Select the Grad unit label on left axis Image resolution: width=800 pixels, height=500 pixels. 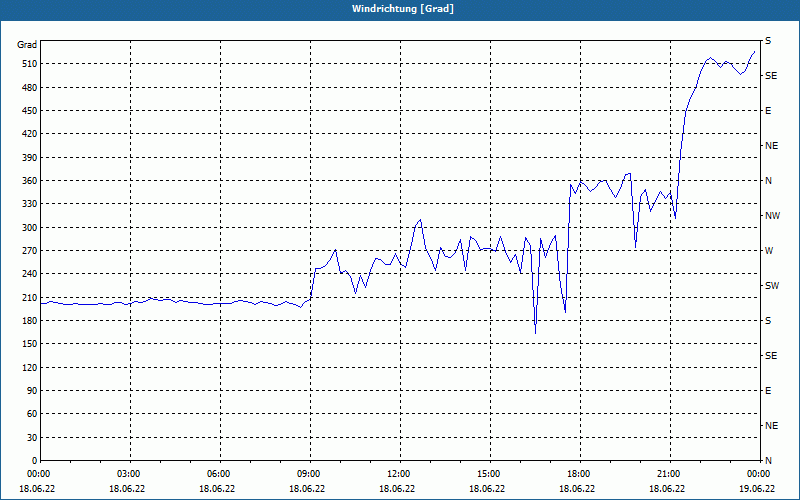click(x=27, y=45)
